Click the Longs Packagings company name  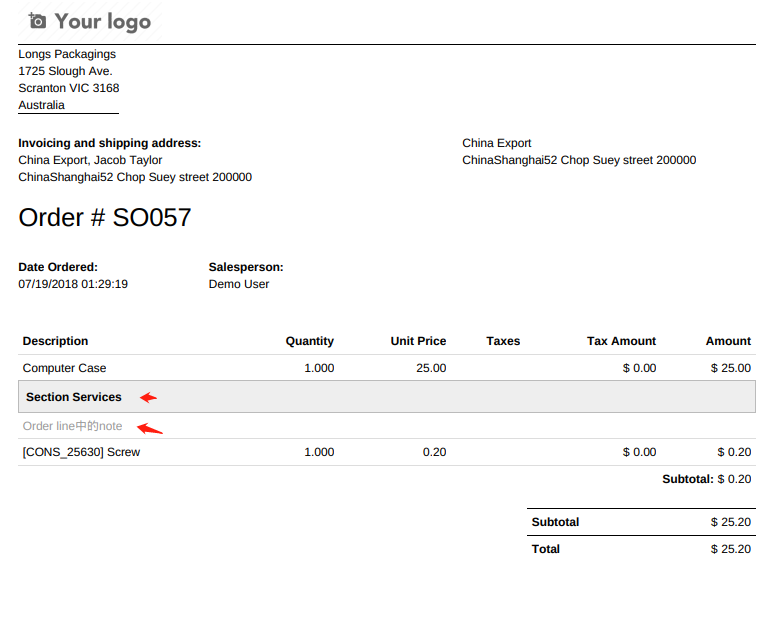click(67, 54)
